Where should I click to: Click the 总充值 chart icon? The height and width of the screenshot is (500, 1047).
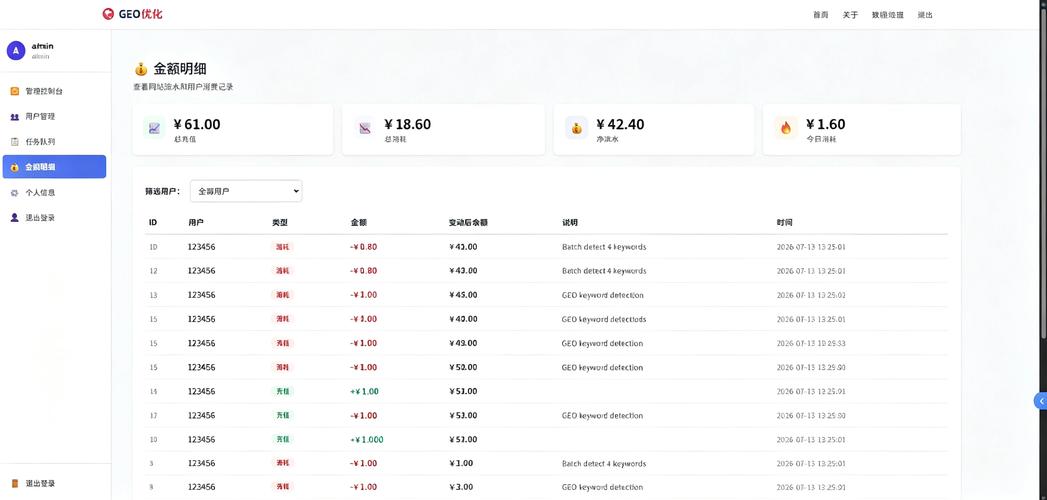154,128
